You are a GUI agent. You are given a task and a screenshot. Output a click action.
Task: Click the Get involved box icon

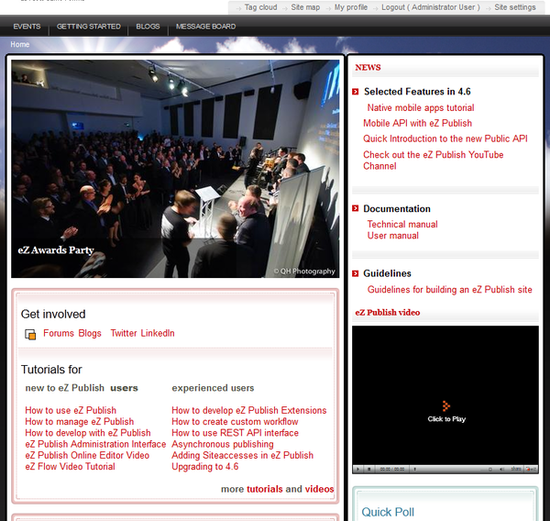(30, 334)
